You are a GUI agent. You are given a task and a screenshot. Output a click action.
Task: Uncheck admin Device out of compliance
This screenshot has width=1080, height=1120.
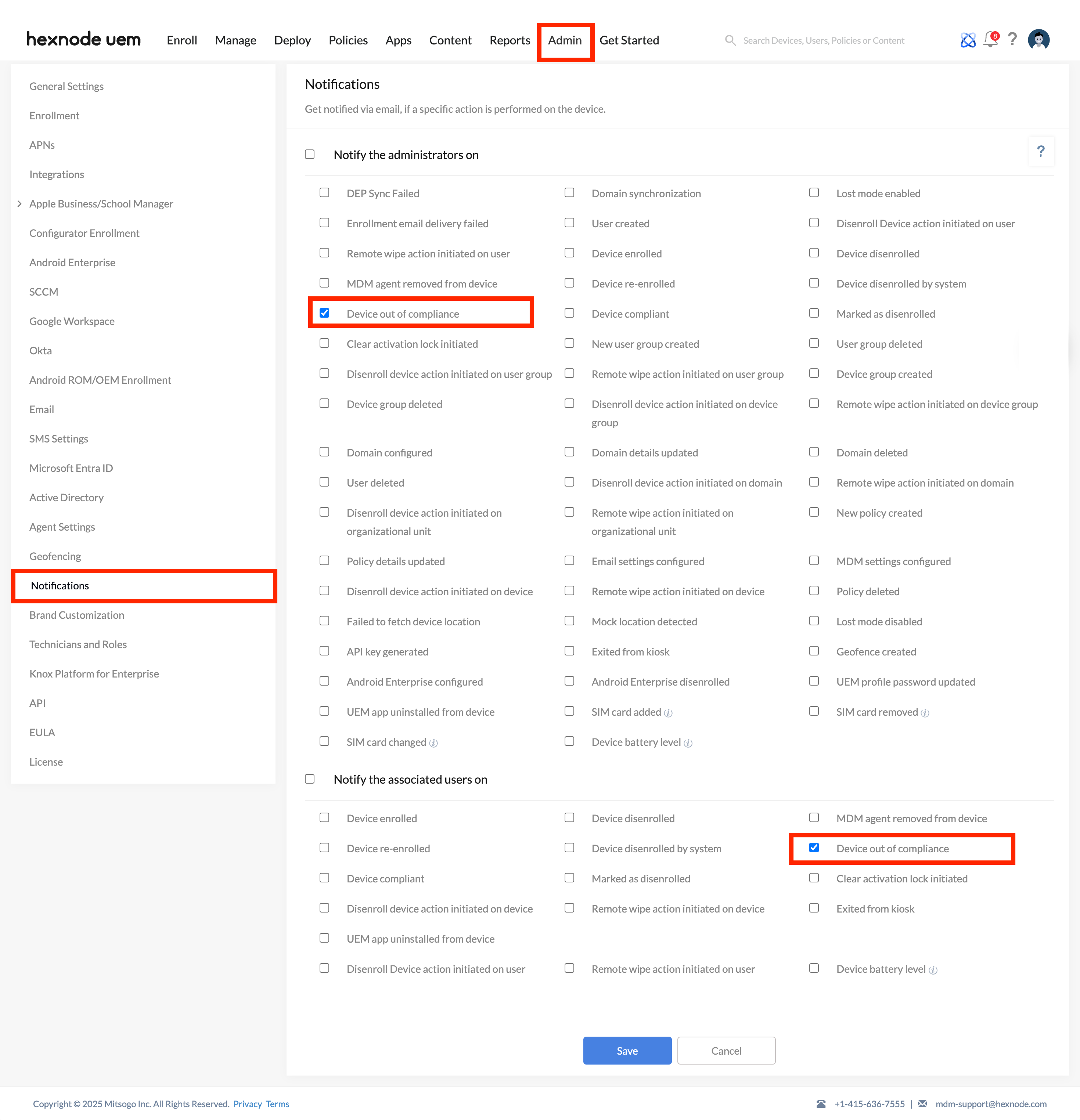pyautogui.click(x=324, y=313)
